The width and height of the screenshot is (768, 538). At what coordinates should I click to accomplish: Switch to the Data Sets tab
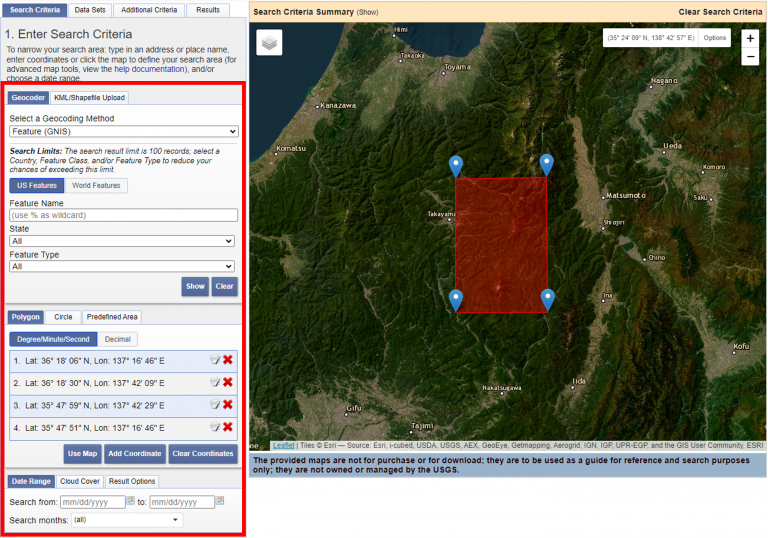(90, 10)
